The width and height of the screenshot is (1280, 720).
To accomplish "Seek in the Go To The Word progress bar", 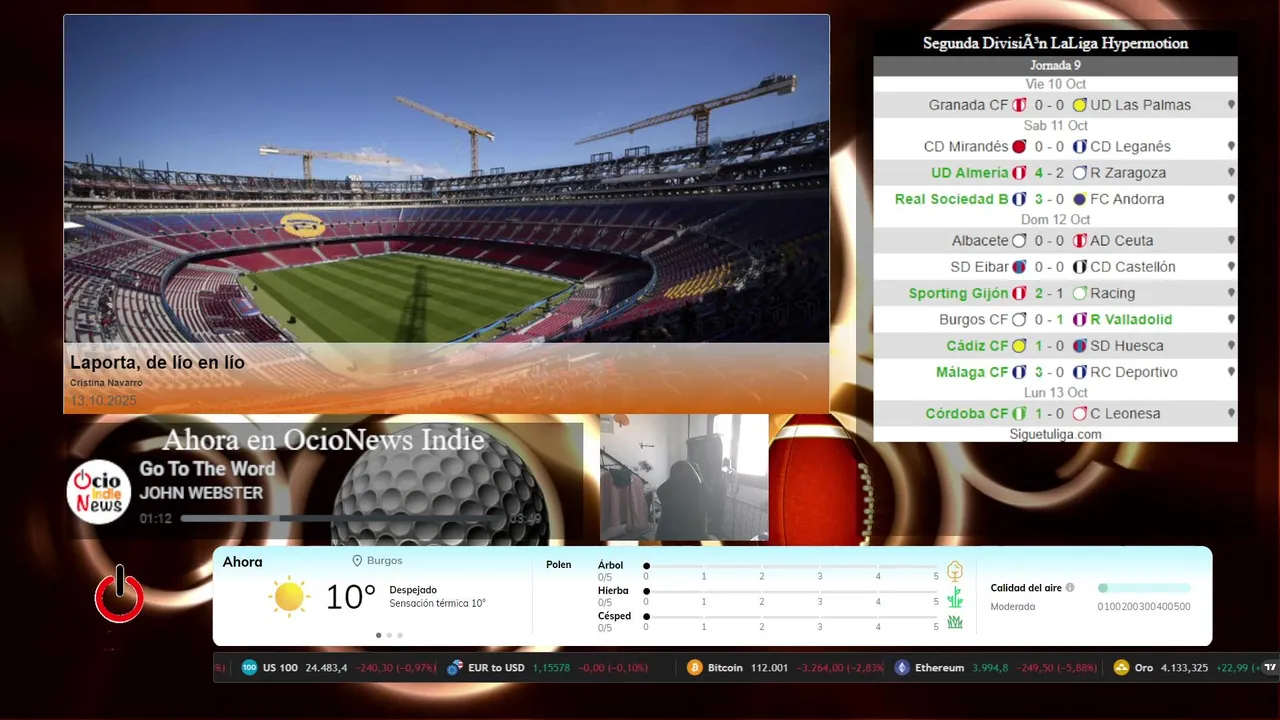I will tap(342, 519).
